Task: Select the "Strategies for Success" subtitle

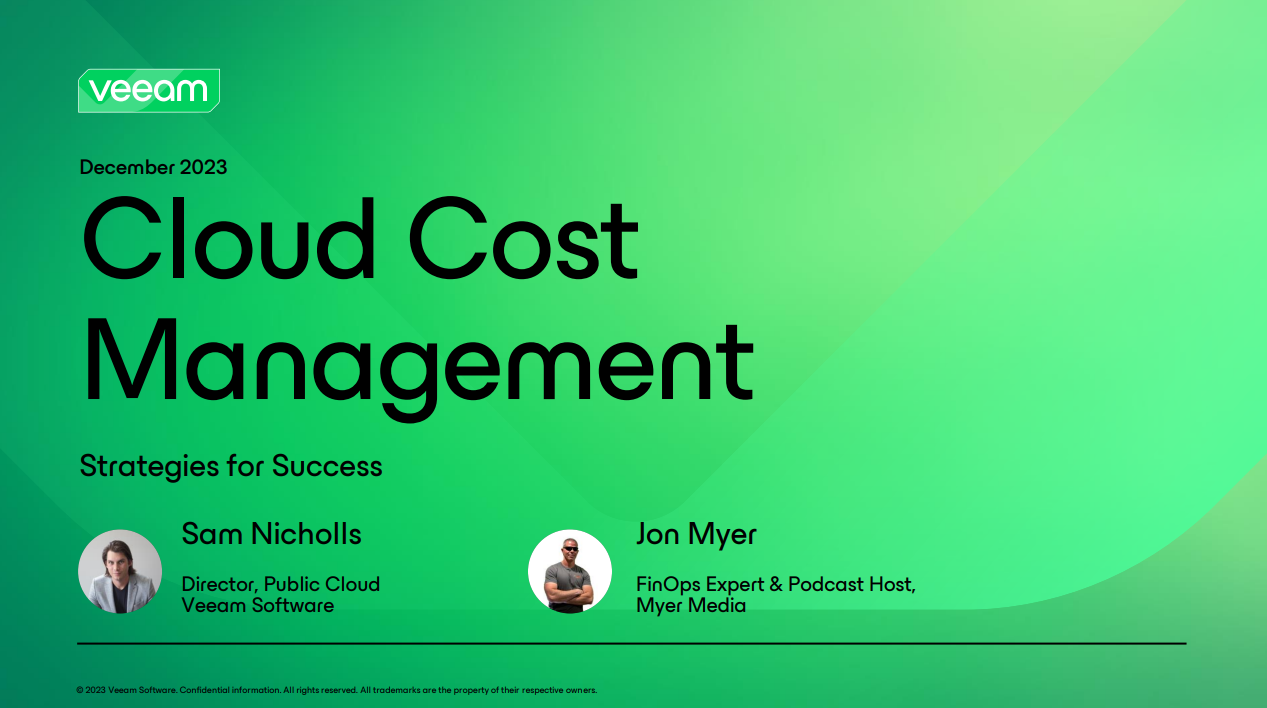Action: [230, 466]
